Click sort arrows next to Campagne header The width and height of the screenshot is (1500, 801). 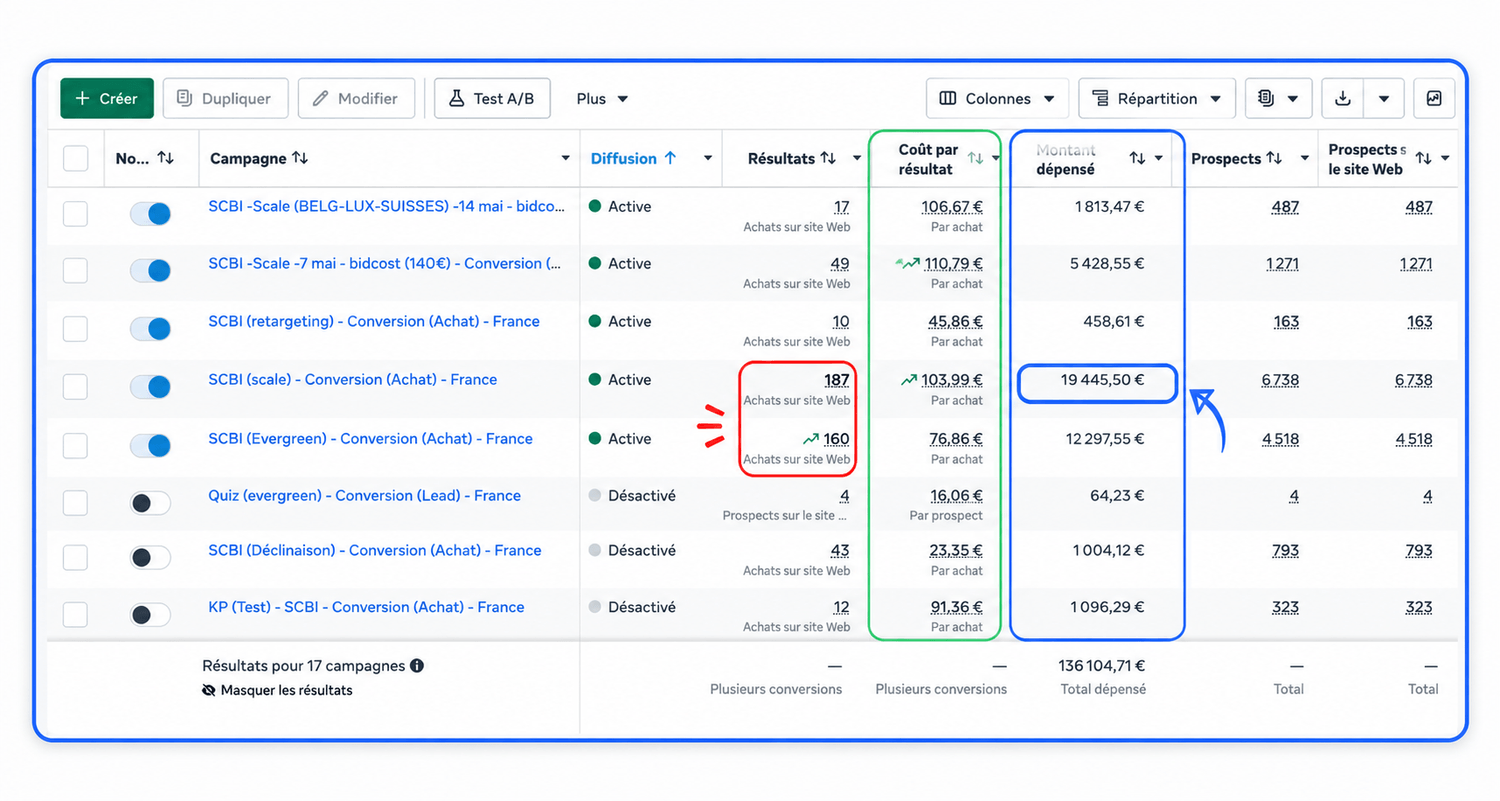point(300,158)
